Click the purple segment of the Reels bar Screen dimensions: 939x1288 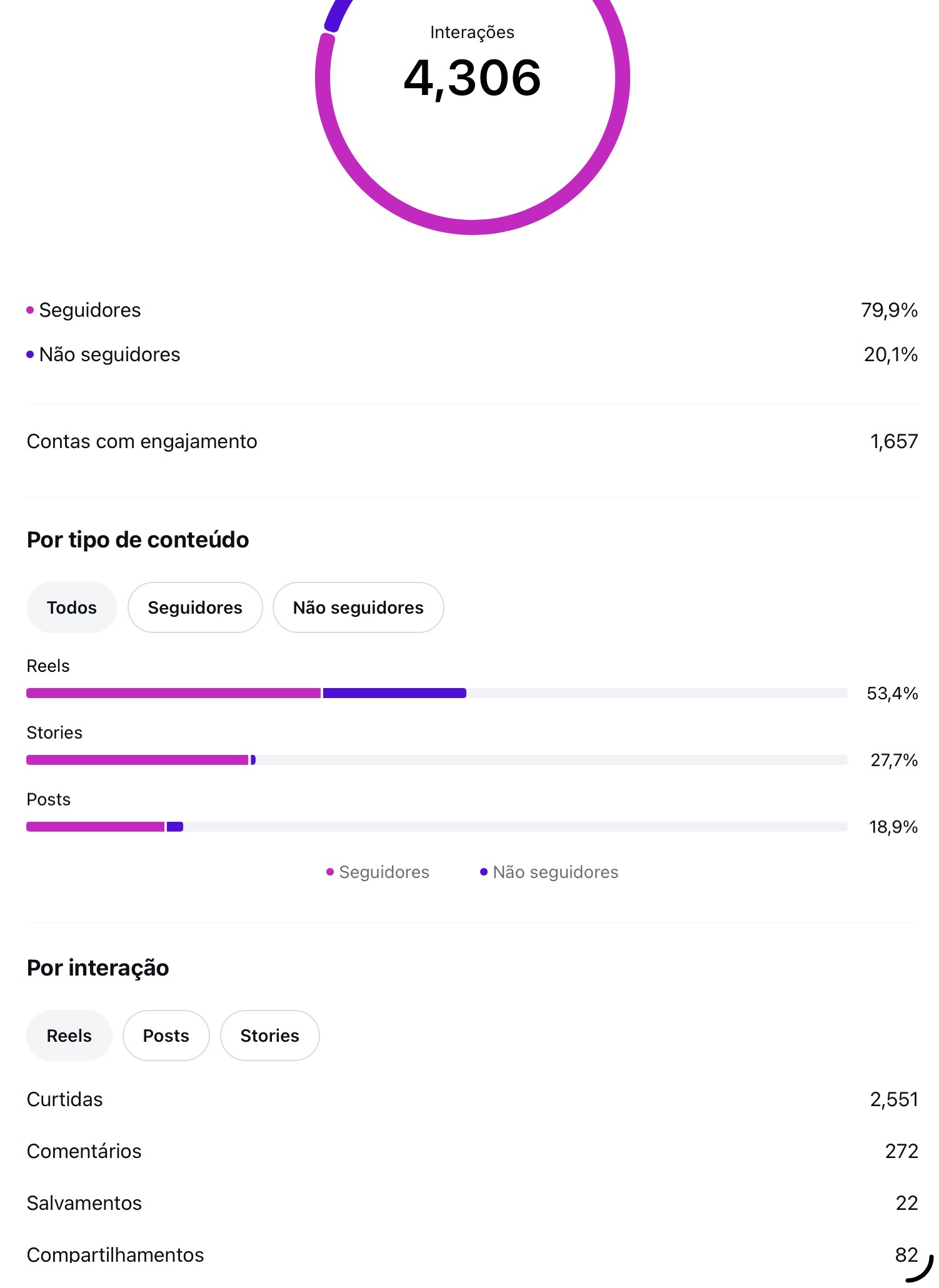(x=394, y=693)
